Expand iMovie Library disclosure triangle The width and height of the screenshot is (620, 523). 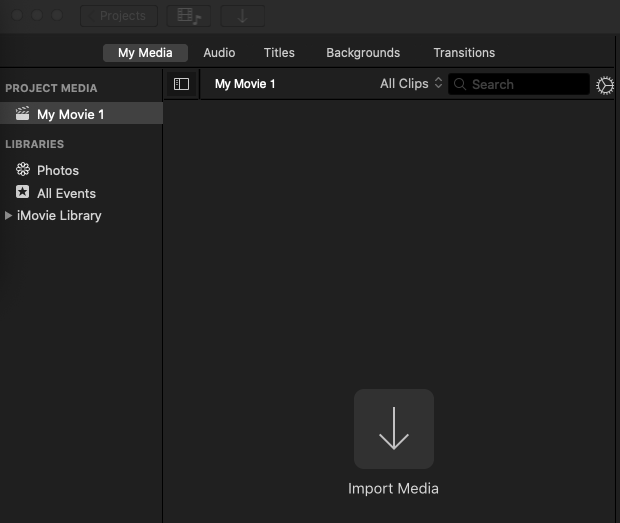click(x=8, y=215)
